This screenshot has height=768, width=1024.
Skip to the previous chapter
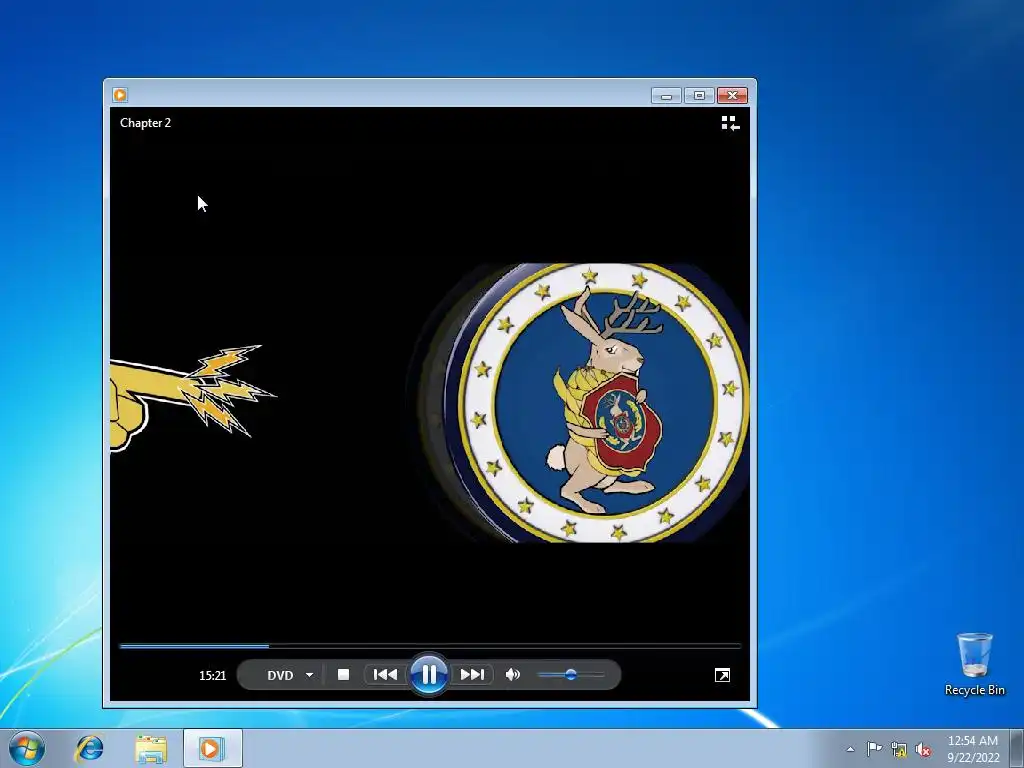point(385,675)
